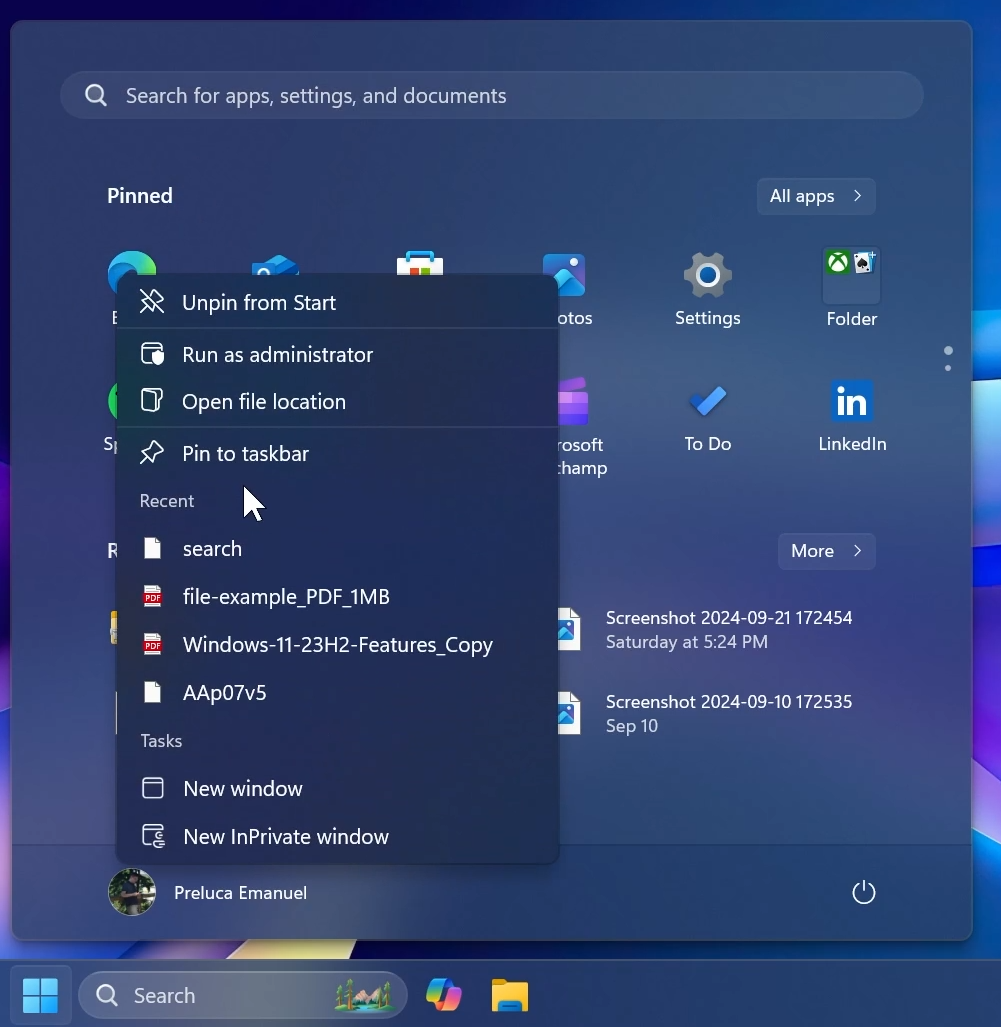This screenshot has width=1001, height=1027.
Task: Click the magnifier icon in Start search
Action: (x=96, y=95)
